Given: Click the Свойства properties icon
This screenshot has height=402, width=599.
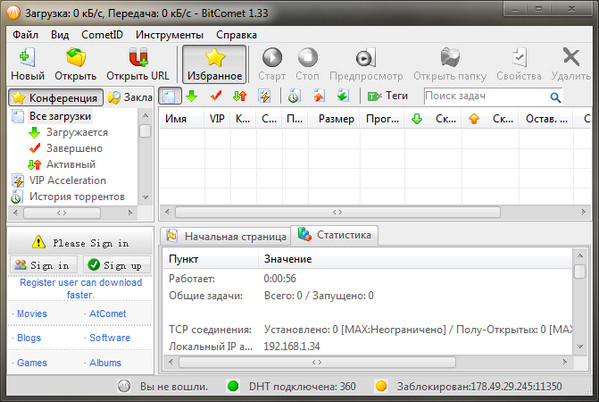Looking at the screenshot, I should click(519, 57).
